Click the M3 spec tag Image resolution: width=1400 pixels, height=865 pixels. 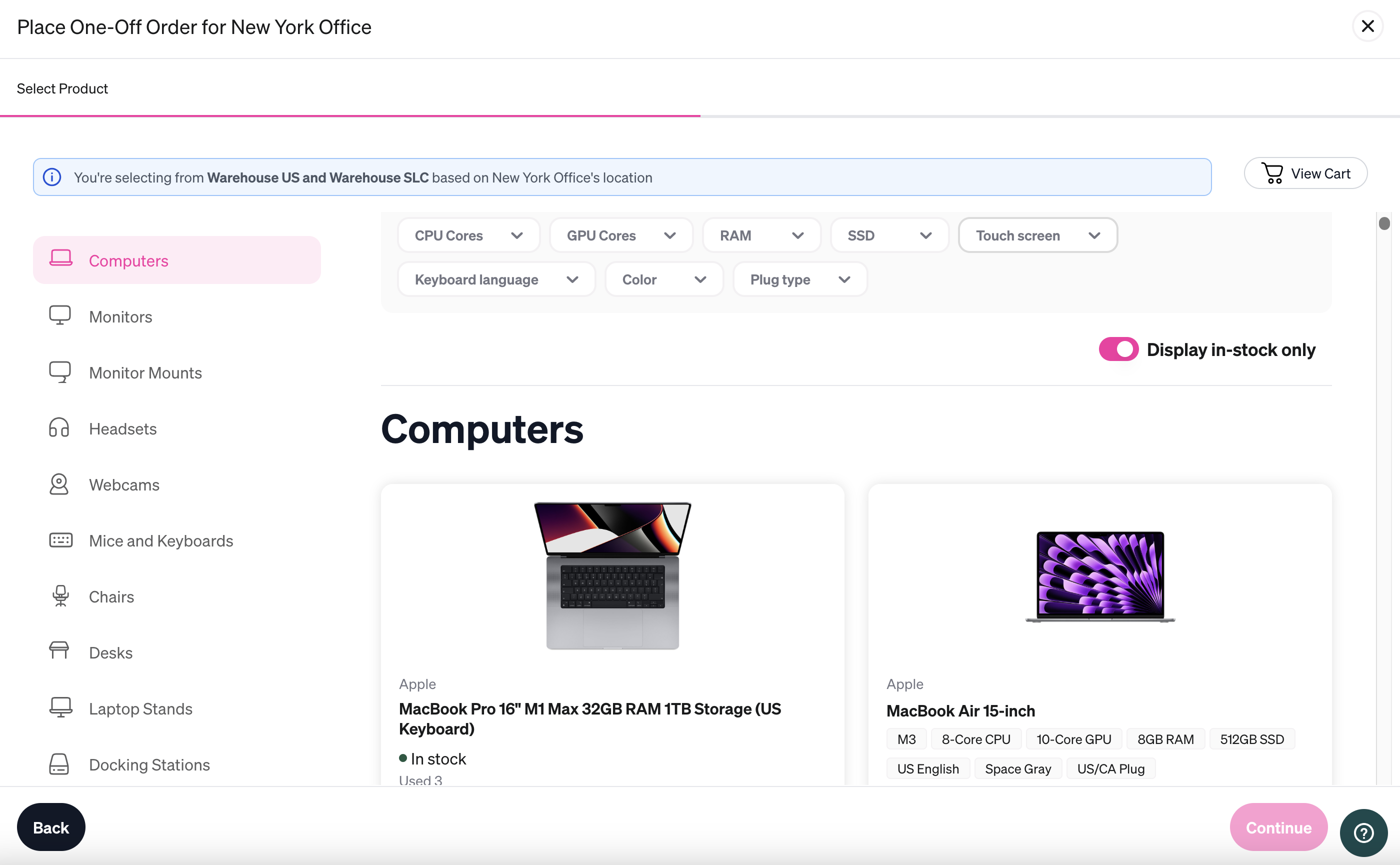point(906,739)
